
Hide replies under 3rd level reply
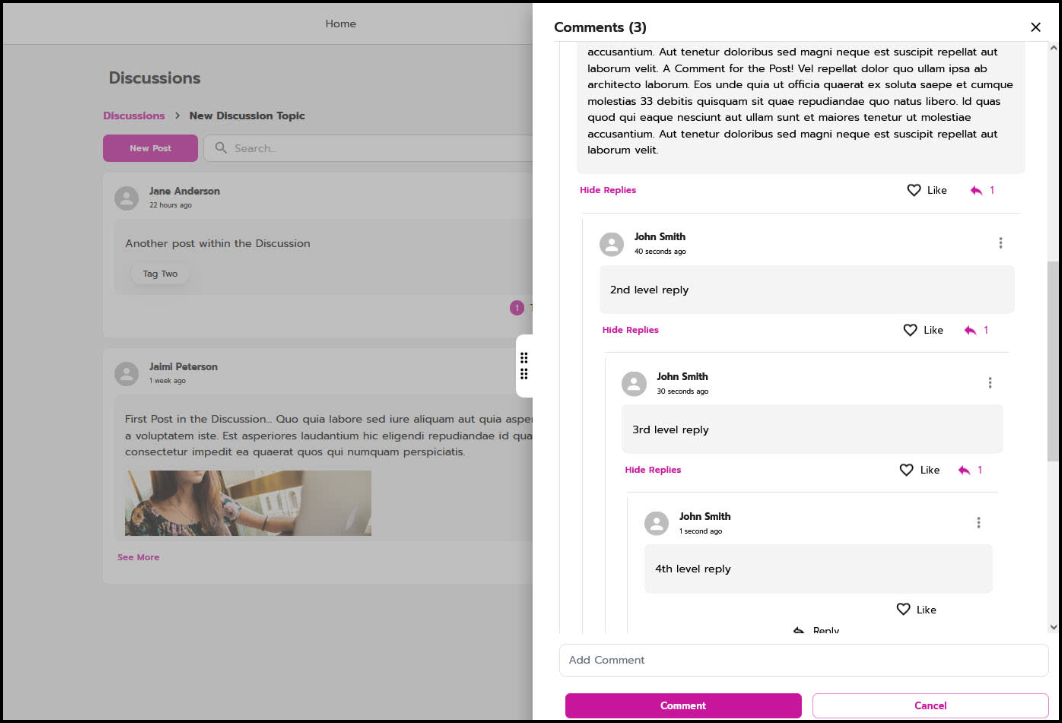[653, 470]
